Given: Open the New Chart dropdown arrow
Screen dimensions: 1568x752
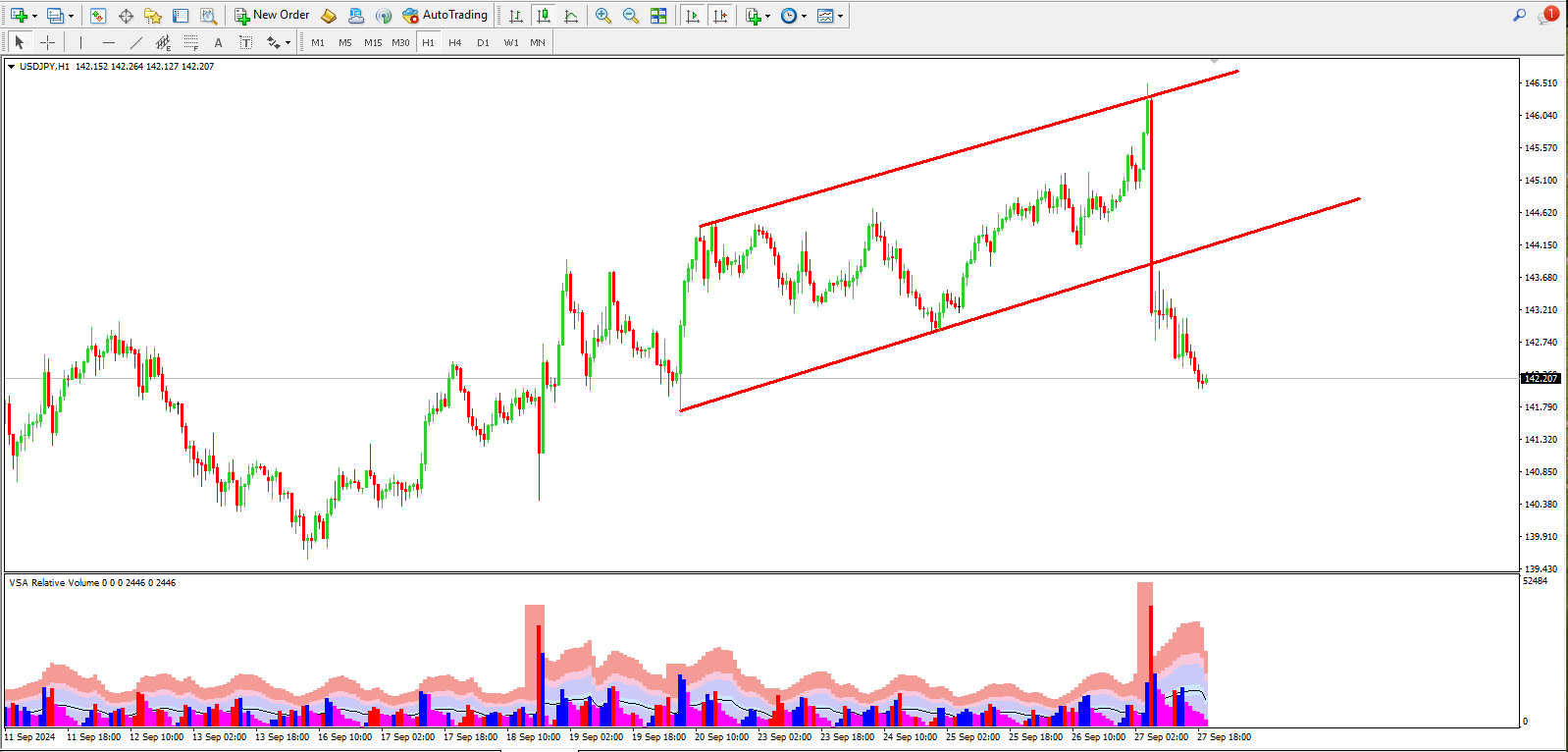Looking at the screenshot, I should coord(34,16).
